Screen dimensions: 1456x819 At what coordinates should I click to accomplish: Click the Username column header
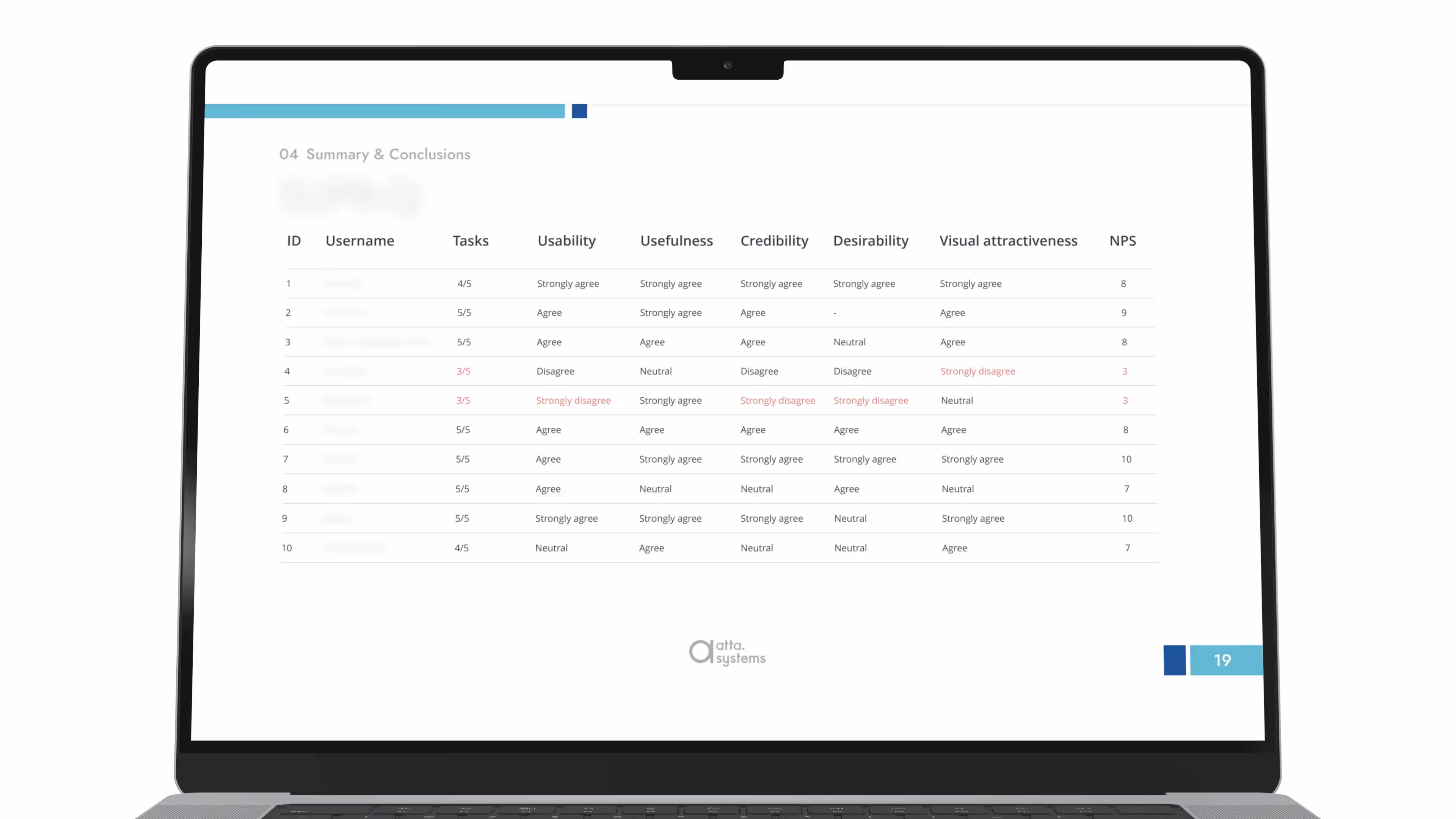pyautogui.click(x=359, y=241)
